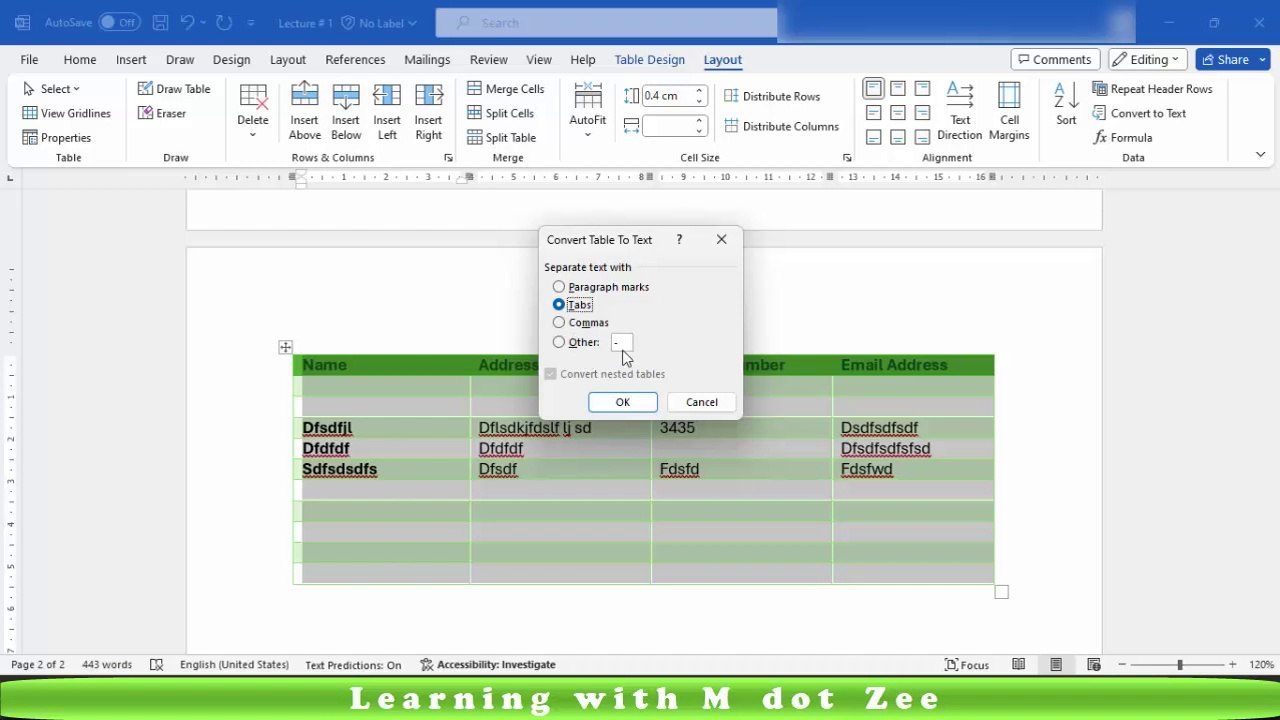Viewport: 1280px width, 720px height.
Task: Click the Redo icon in title bar
Action: click(224, 22)
